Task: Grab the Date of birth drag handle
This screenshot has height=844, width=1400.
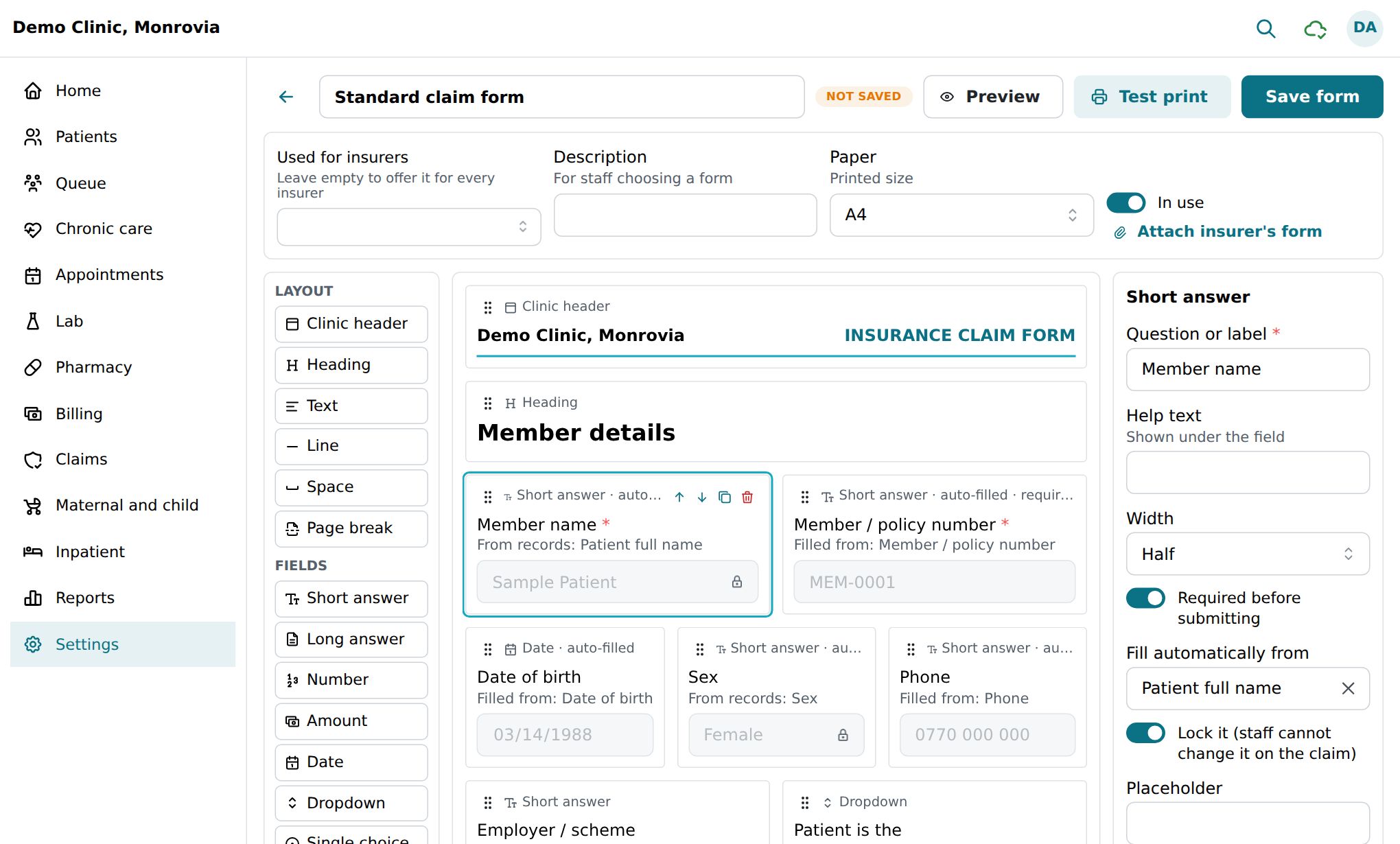Action: pyautogui.click(x=488, y=648)
